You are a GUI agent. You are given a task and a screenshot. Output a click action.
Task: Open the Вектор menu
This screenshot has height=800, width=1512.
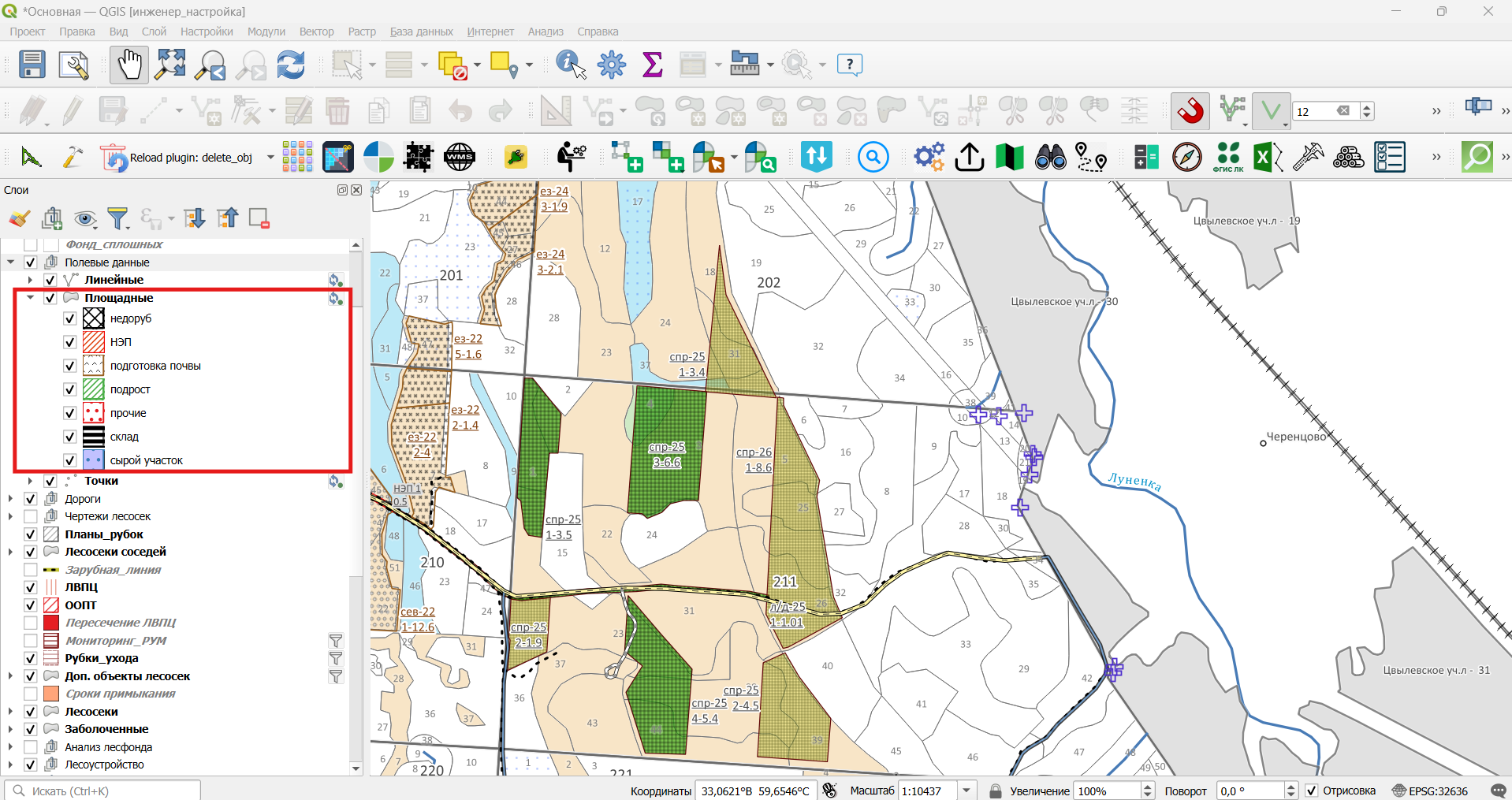pyautogui.click(x=317, y=32)
